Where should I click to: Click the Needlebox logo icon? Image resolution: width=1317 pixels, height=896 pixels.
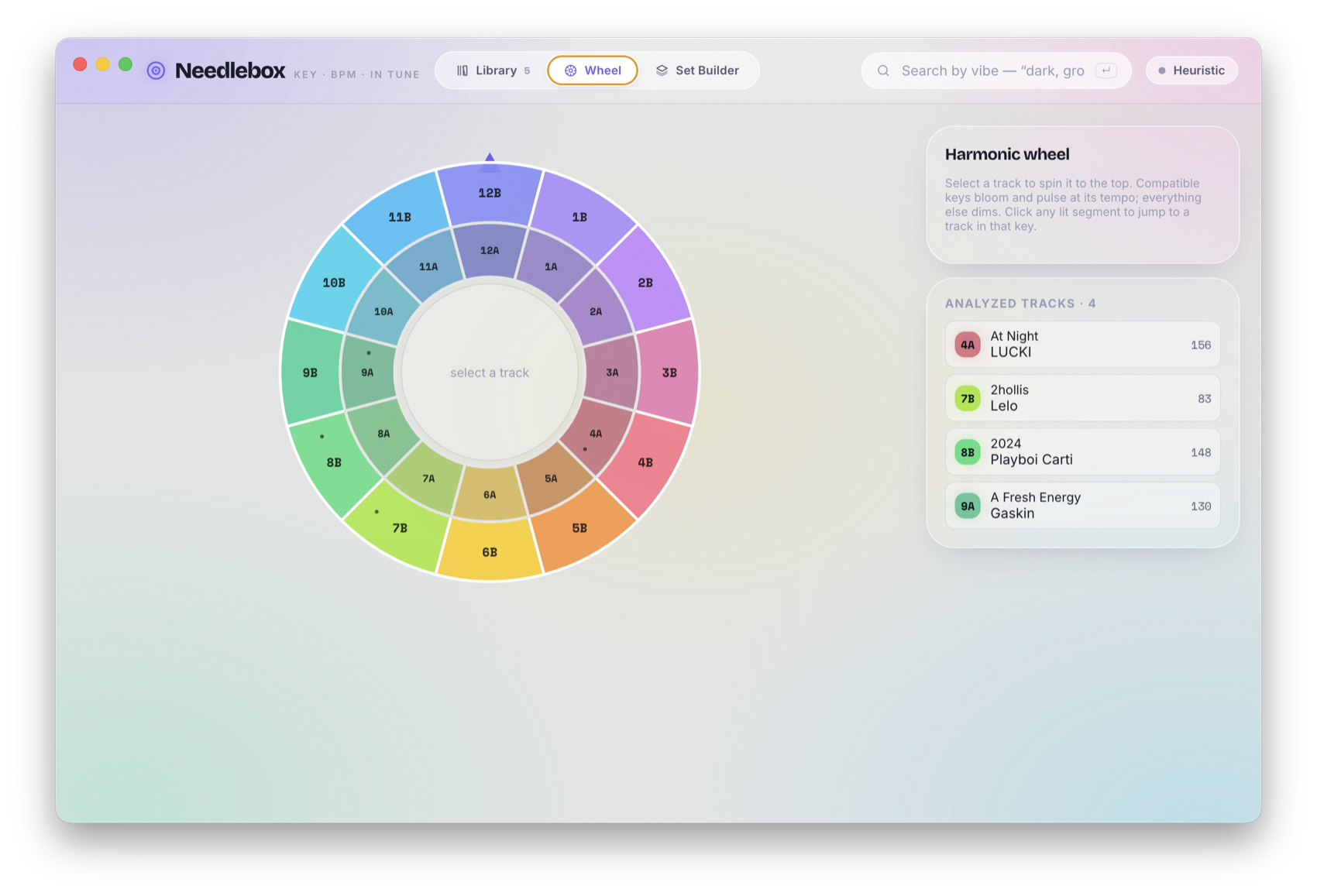tap(156, 70)
